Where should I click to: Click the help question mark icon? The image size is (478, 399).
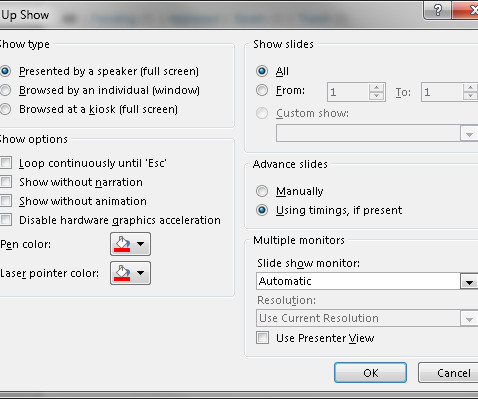click(x=437, y=10)
